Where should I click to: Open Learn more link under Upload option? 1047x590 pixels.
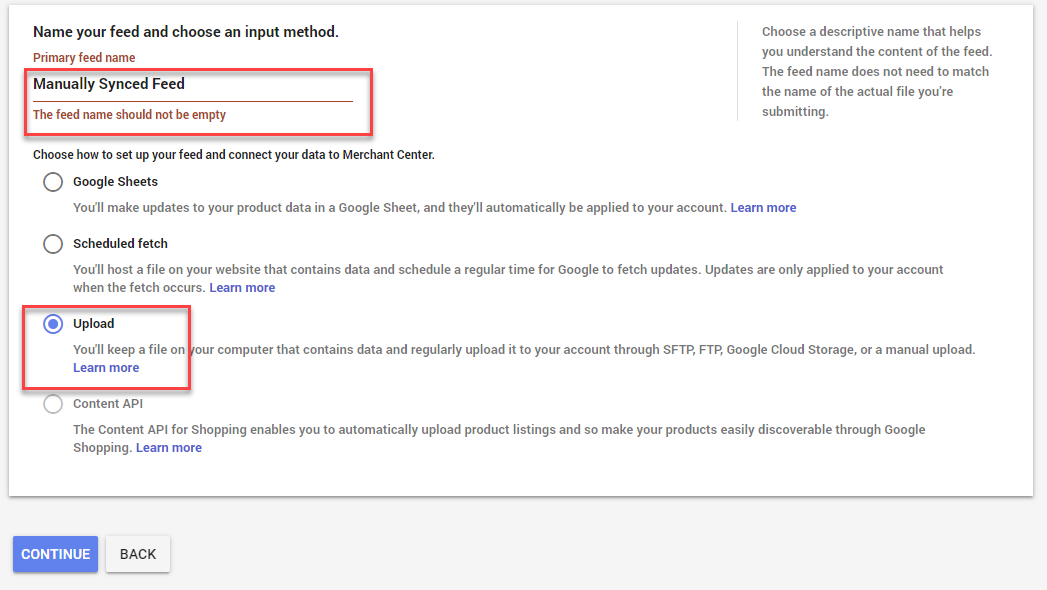106,368
